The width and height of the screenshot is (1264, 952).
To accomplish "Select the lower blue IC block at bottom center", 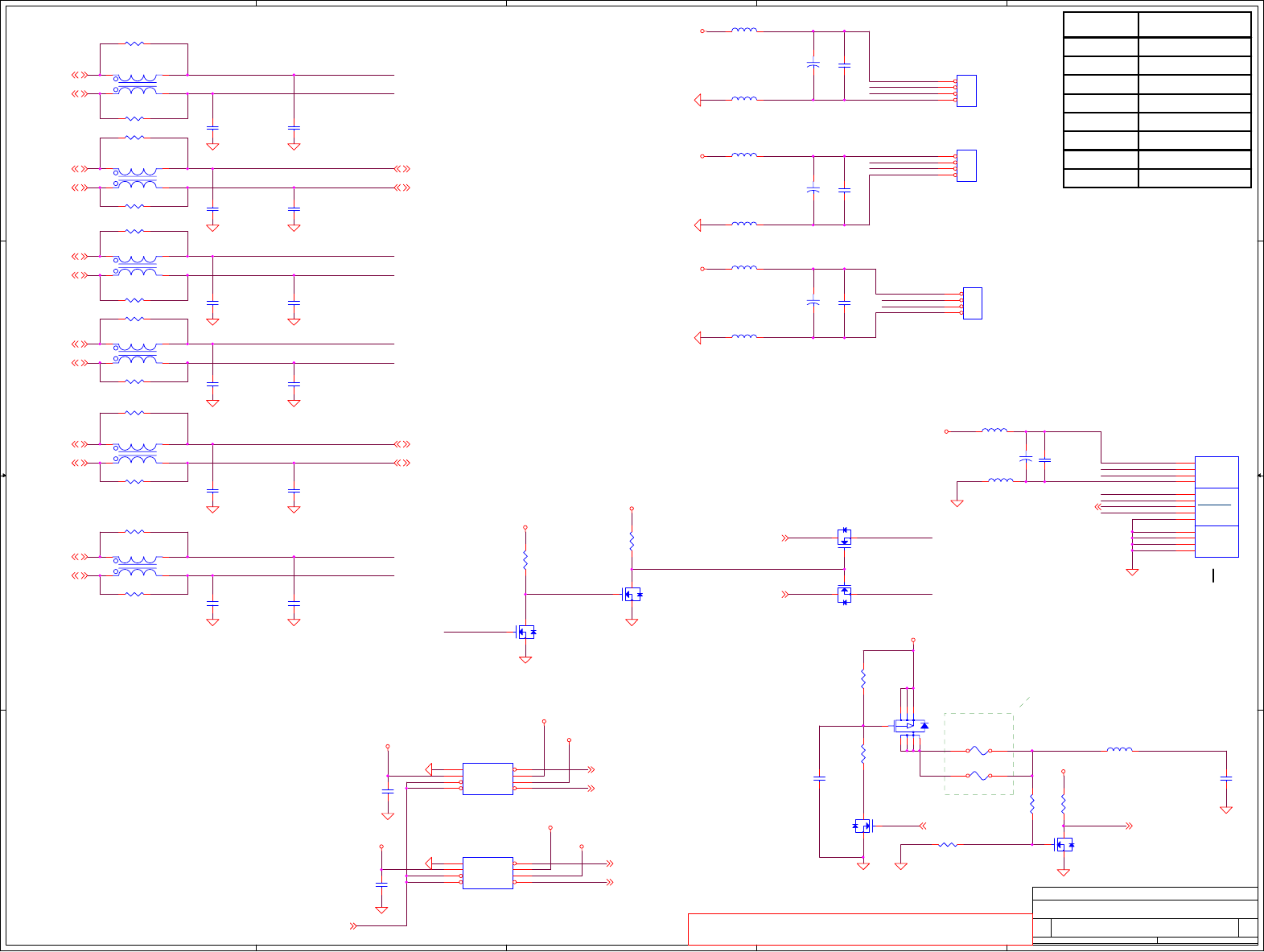I will coord(488,873).
